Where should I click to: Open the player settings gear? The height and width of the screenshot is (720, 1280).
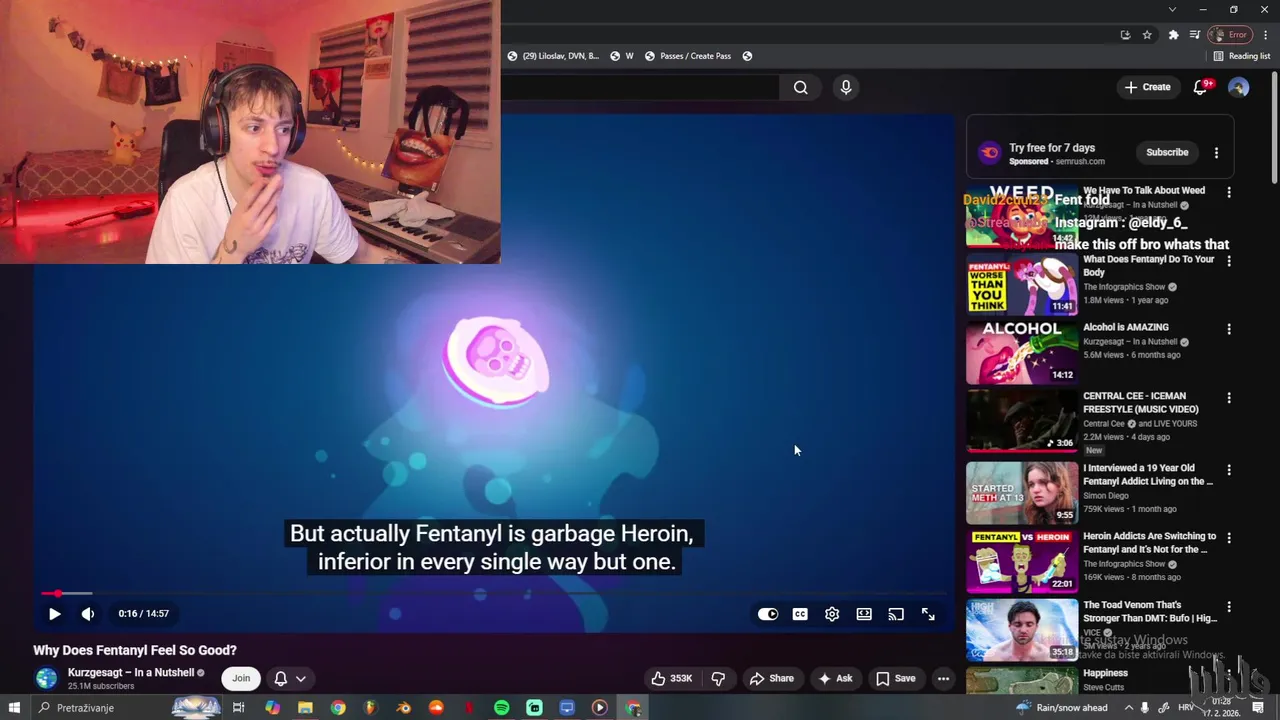(x=832, y=614)
